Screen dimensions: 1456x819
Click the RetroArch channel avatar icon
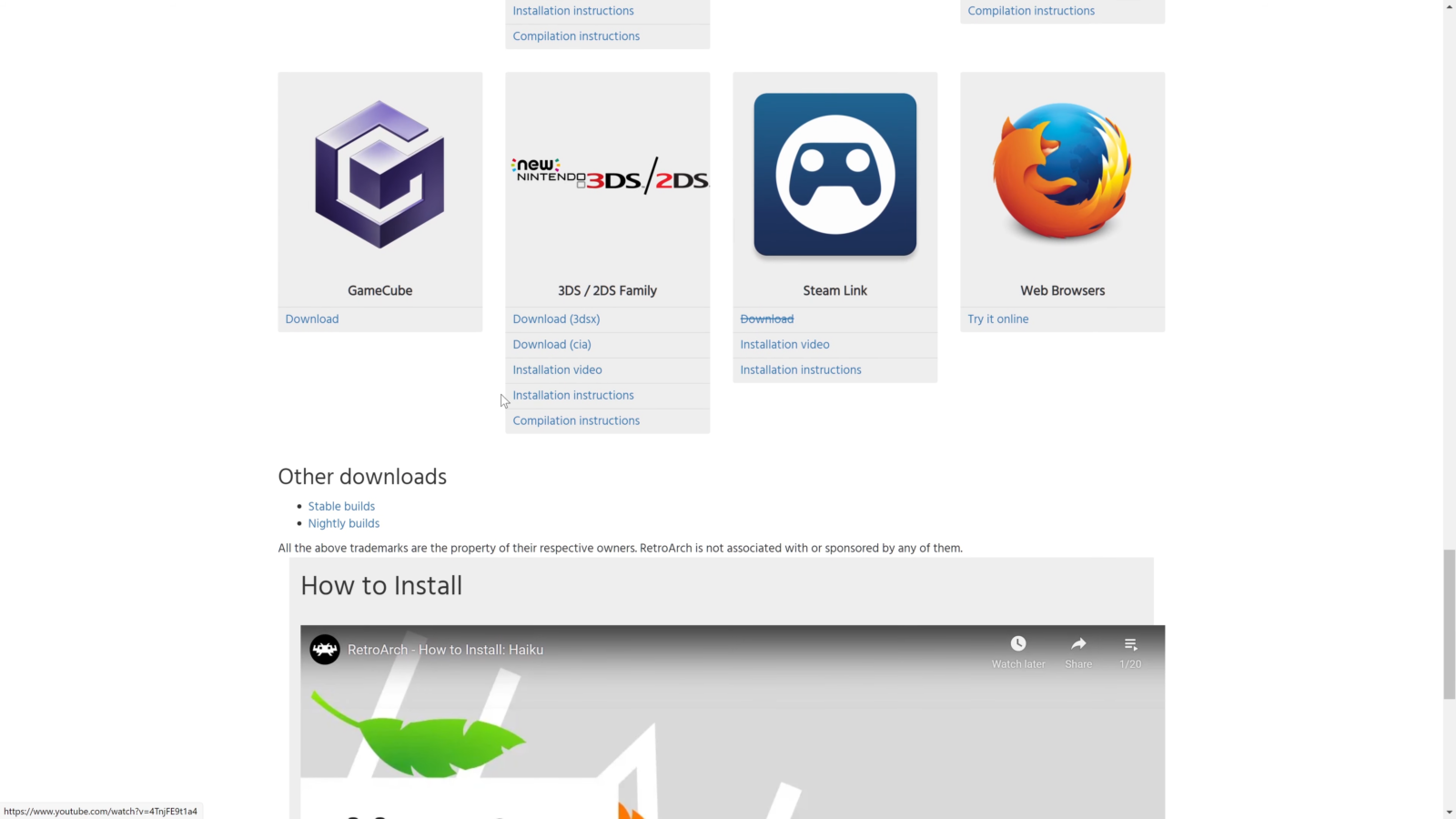[325, 650]
